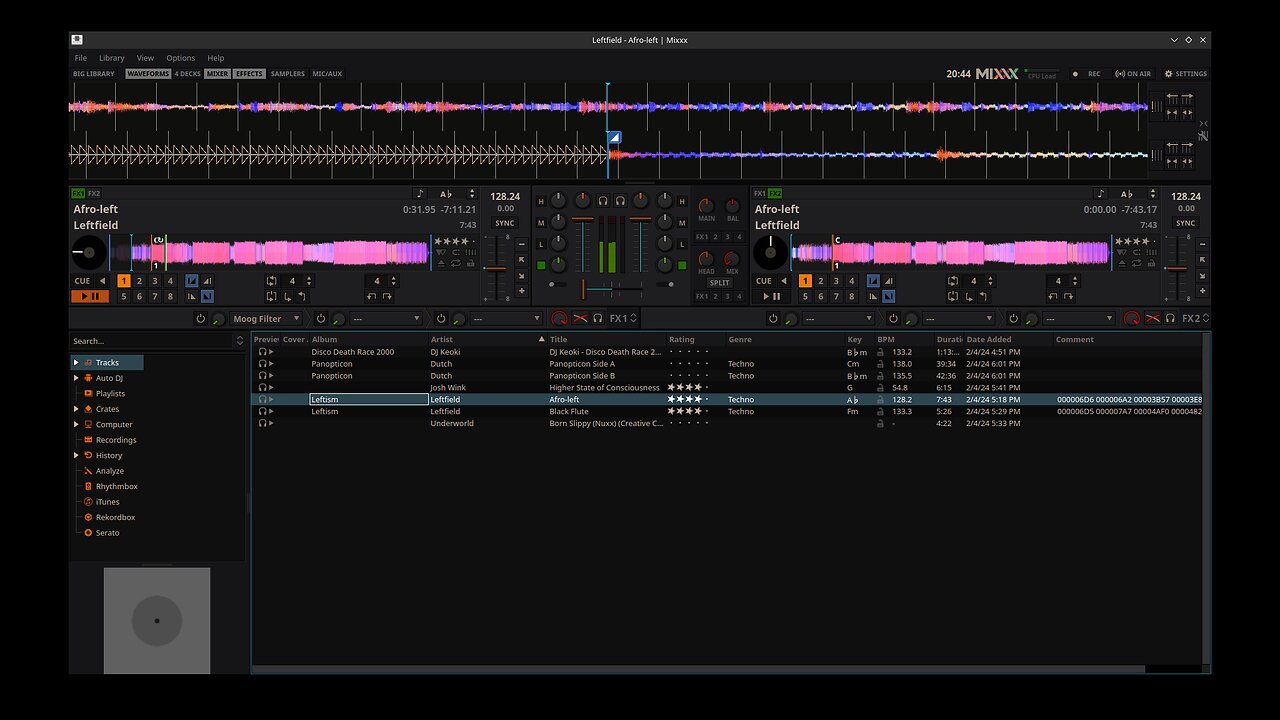
Task: Click the eject track icon on Deck 1
Action: tap(441, 263)
